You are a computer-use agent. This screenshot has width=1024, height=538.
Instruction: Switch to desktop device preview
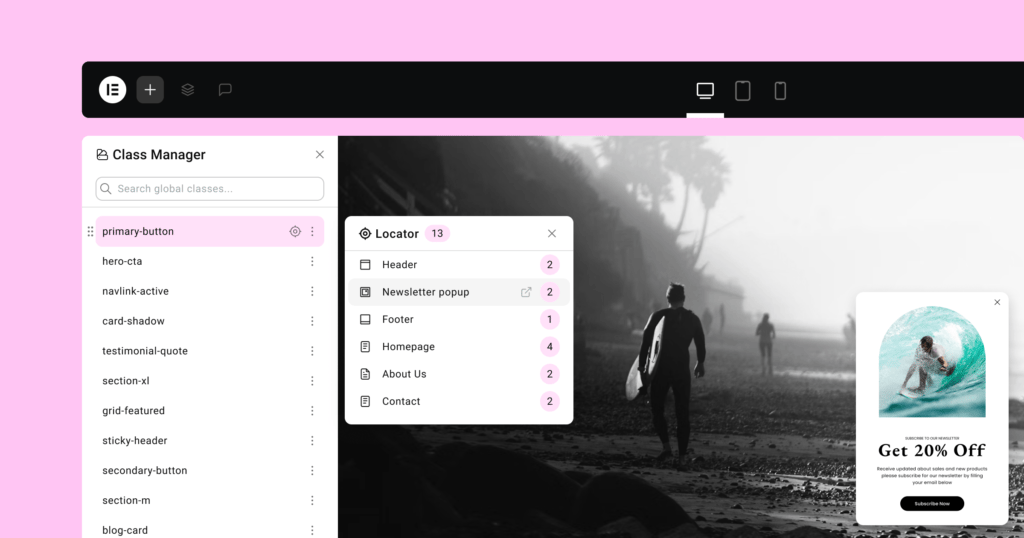(x=705, y=91)
